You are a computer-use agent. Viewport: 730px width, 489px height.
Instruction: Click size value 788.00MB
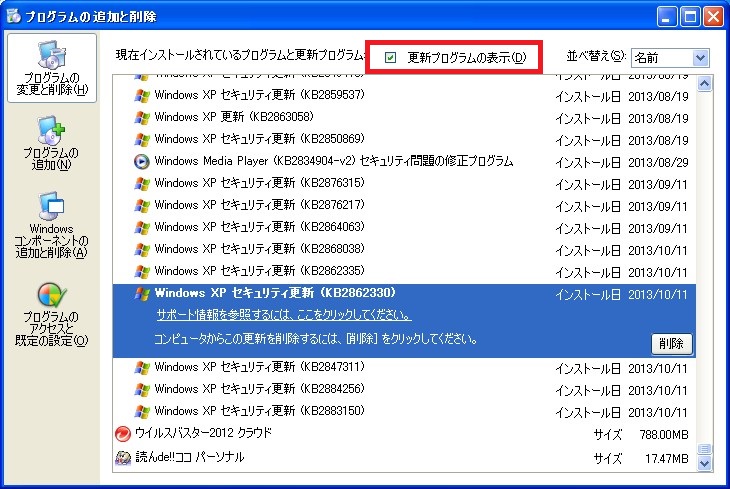(x=663, y=435)
